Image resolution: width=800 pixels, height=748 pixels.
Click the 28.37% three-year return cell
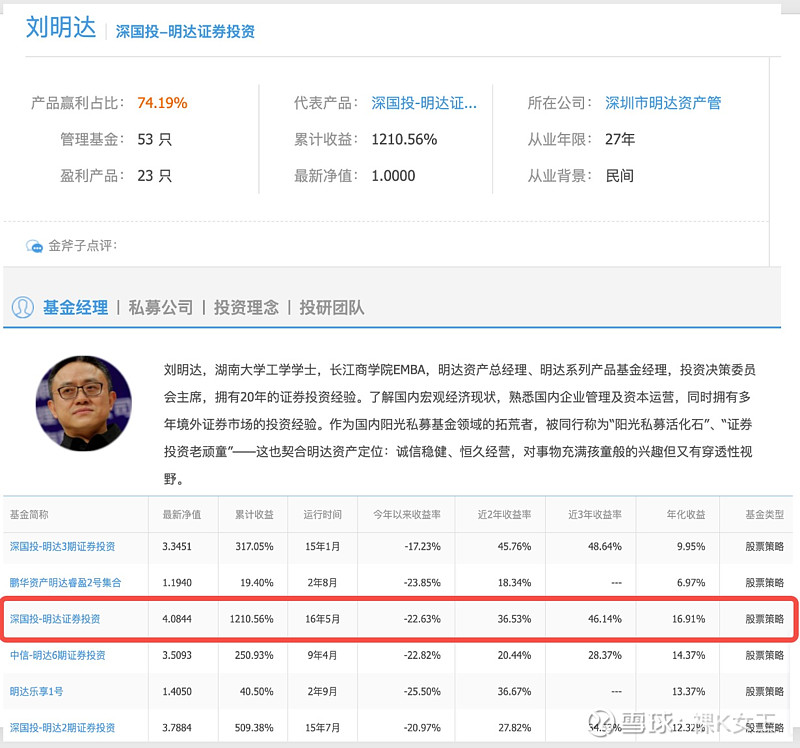(605, 655)
